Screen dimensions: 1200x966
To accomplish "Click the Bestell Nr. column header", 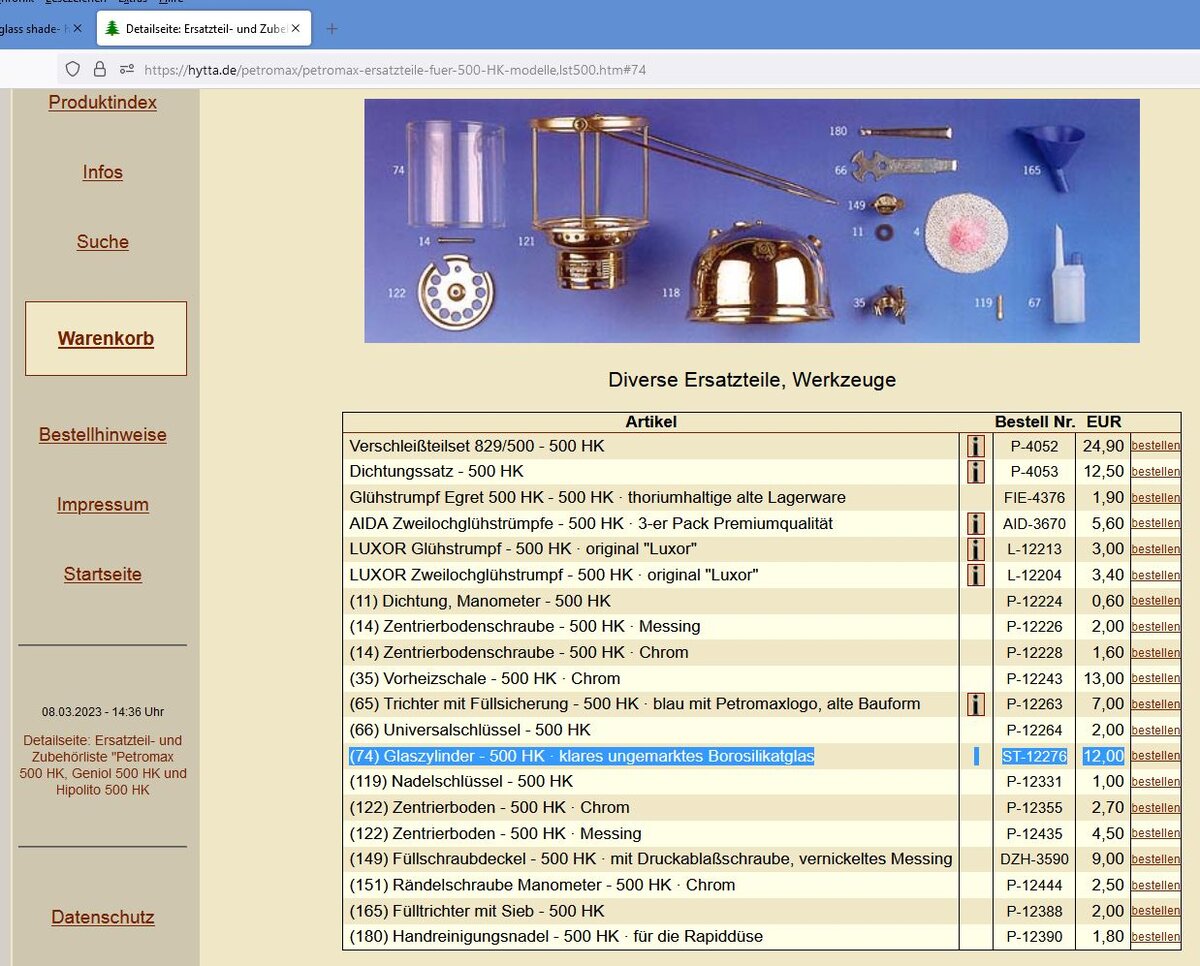I will 1035,422.
